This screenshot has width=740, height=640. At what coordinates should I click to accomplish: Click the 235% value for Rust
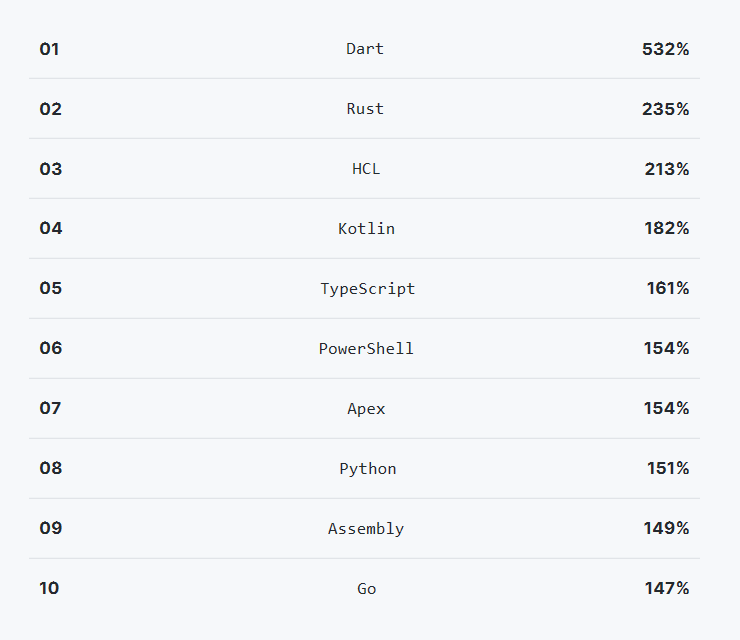tap(665, 109)
